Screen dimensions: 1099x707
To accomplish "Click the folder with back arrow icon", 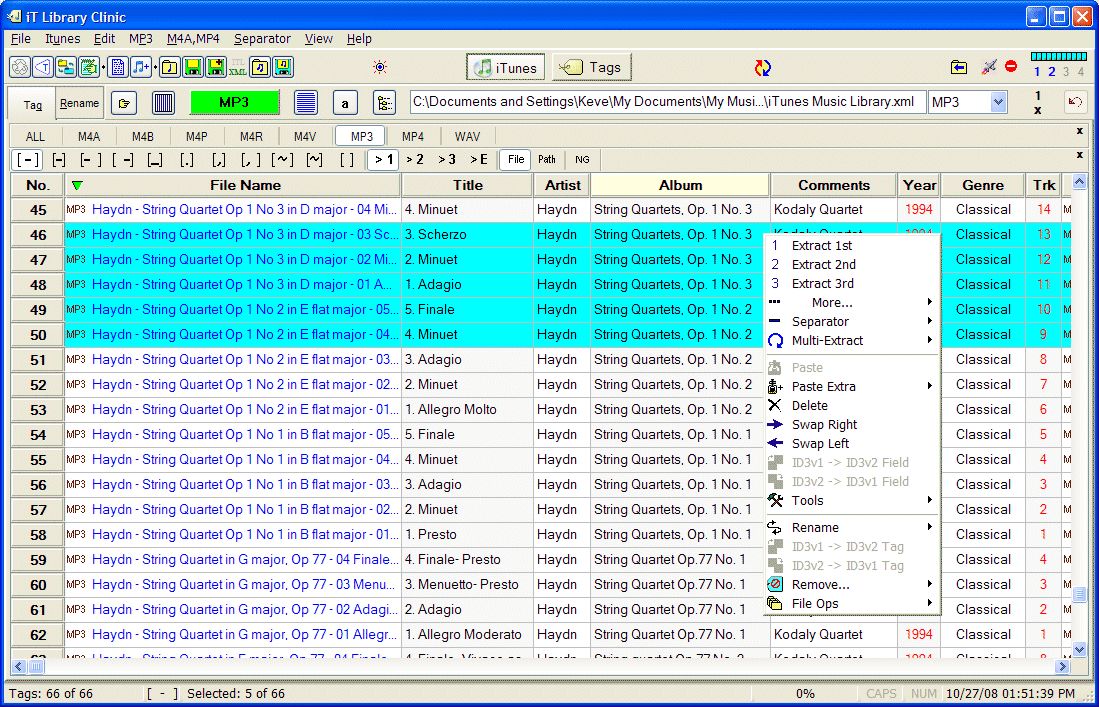I will [x=959, y=67].
